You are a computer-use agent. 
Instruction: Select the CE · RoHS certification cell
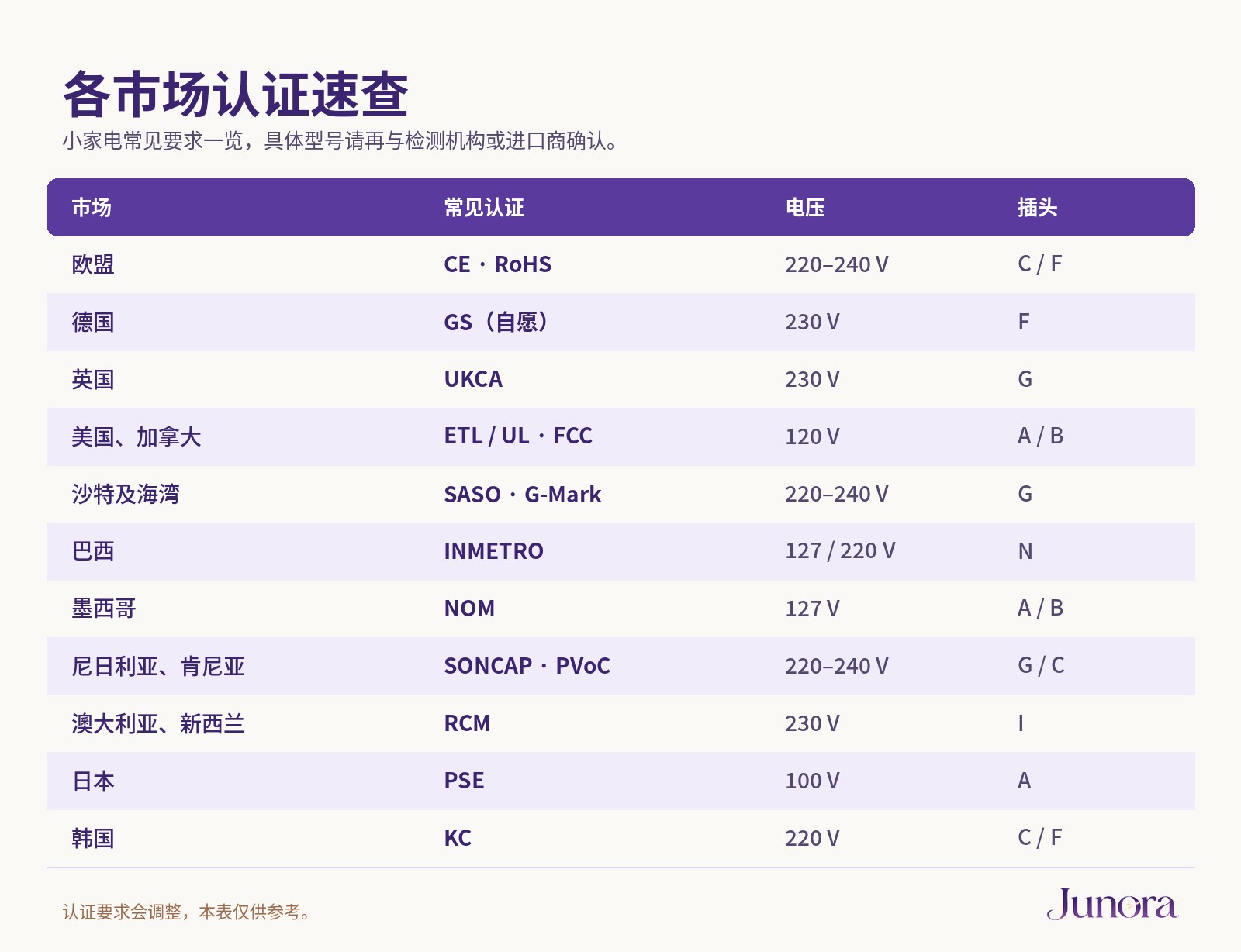click(x=498, y=264)
